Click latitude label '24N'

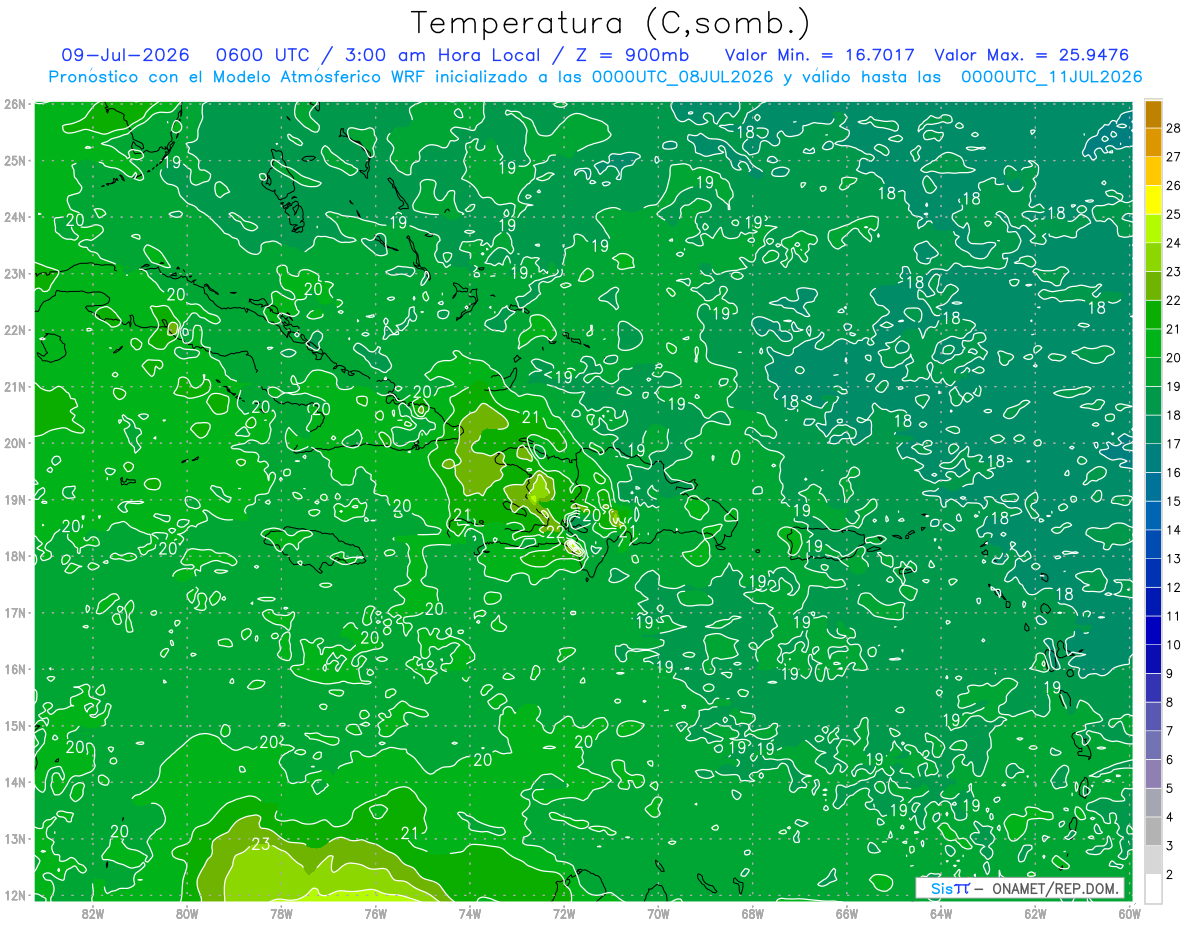(x=14, y=217)
